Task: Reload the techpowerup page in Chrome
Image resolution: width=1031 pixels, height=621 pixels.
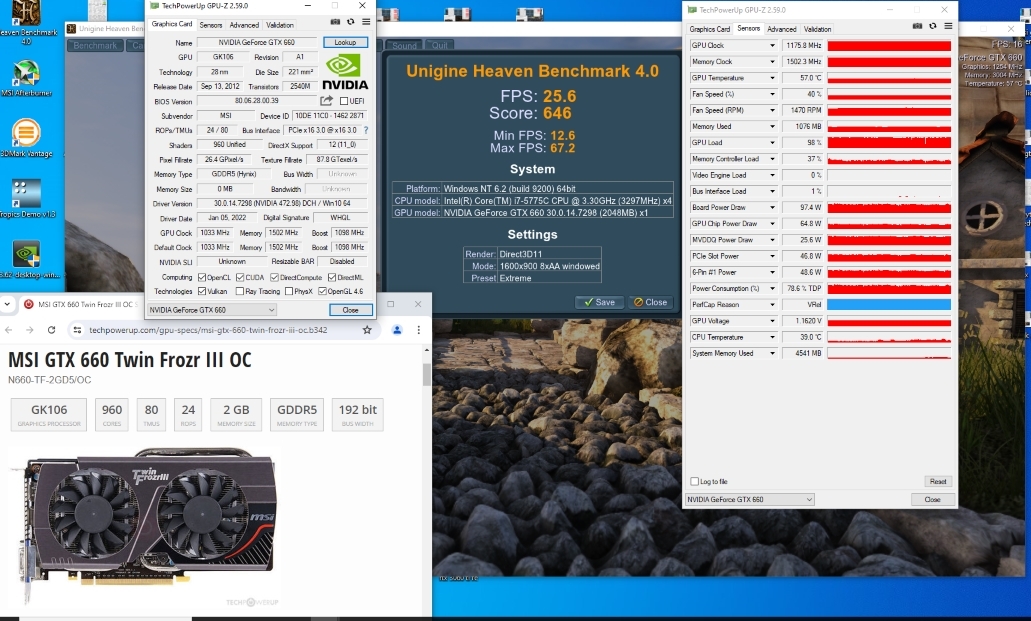Action: pos(51,330)
